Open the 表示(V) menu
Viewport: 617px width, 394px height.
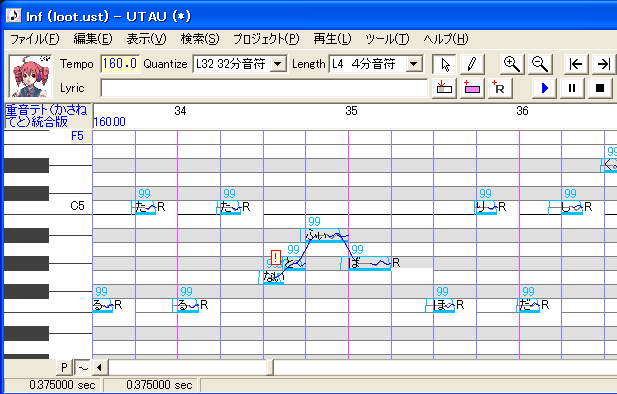pyautogui.click(x=146, y=39)
